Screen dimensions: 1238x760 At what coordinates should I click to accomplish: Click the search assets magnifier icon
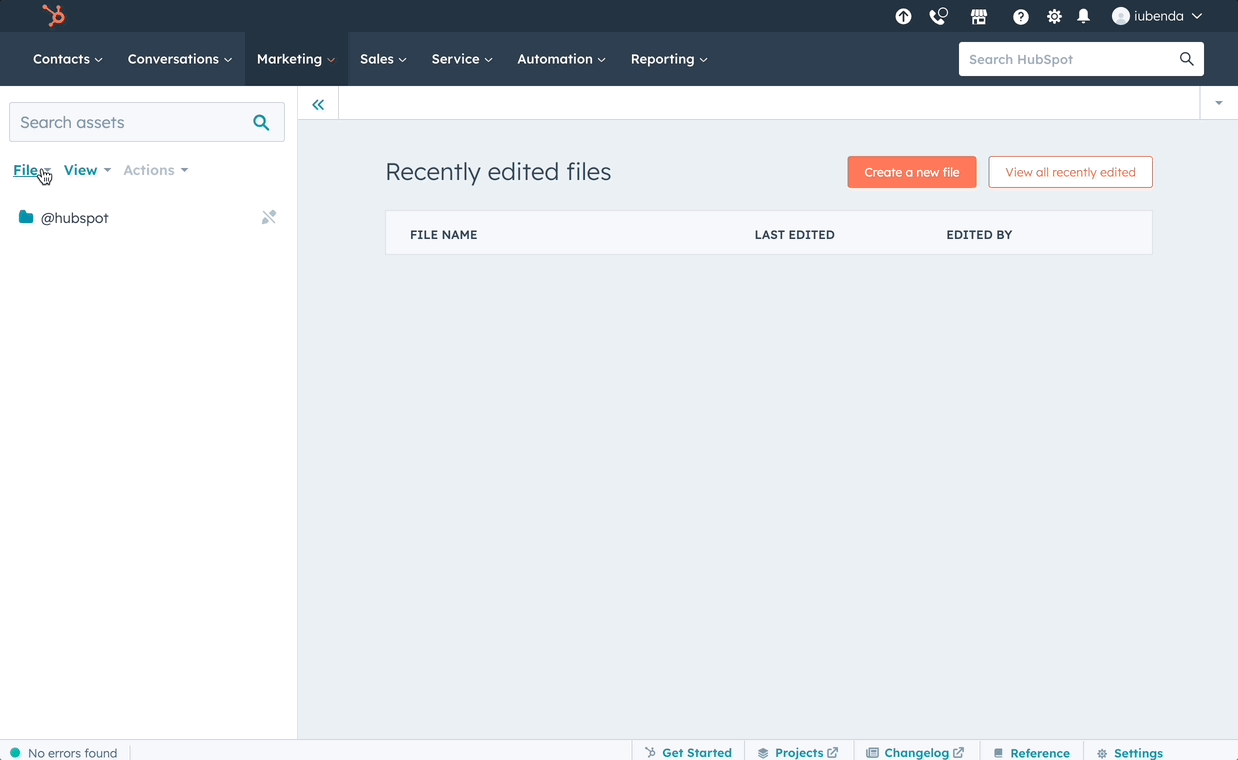261,122
